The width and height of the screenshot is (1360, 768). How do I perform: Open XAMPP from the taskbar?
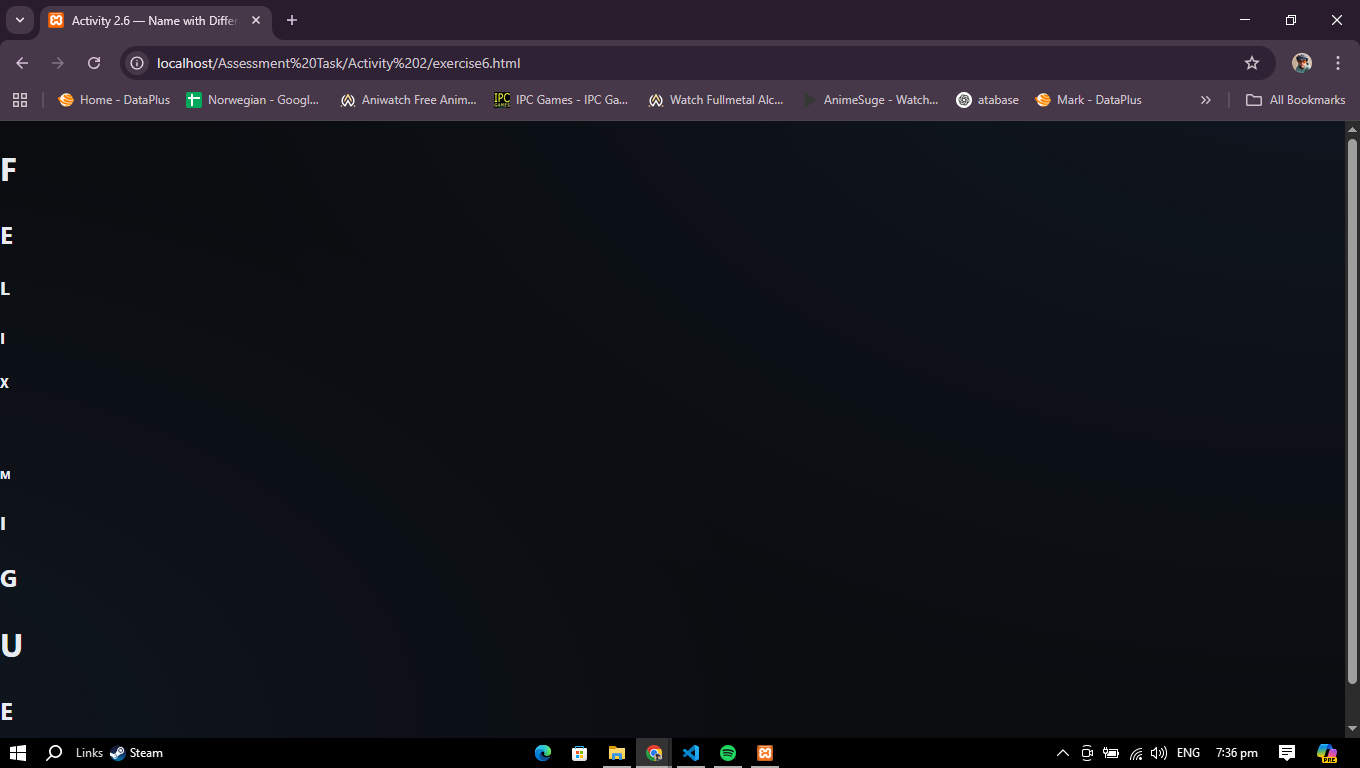[765, 753]
